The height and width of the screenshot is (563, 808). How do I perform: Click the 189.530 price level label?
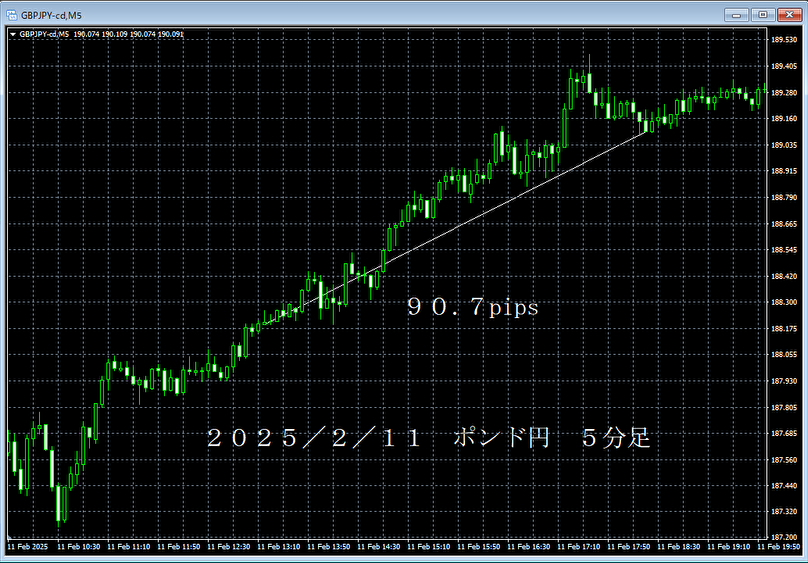(x=784, y=40)
